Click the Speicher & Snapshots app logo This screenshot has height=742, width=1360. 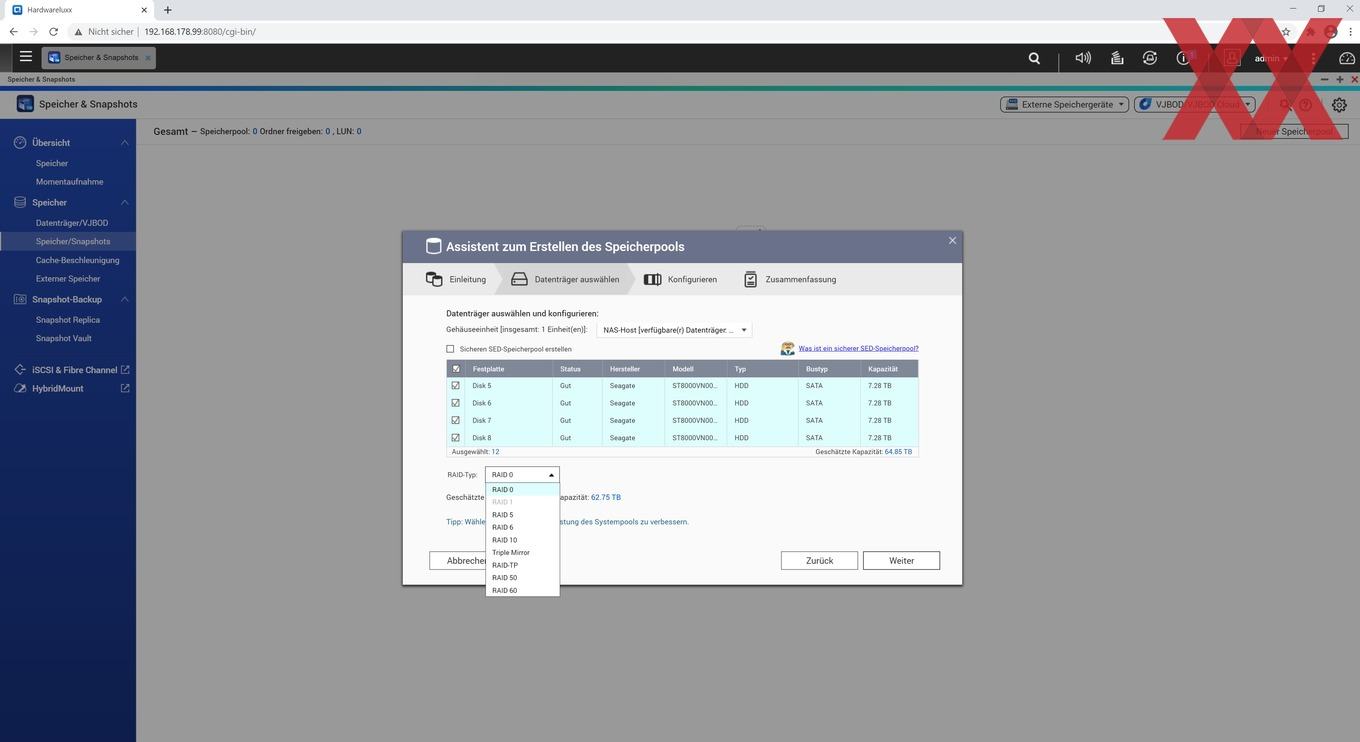pyautogui.click(x=25, y=104)
